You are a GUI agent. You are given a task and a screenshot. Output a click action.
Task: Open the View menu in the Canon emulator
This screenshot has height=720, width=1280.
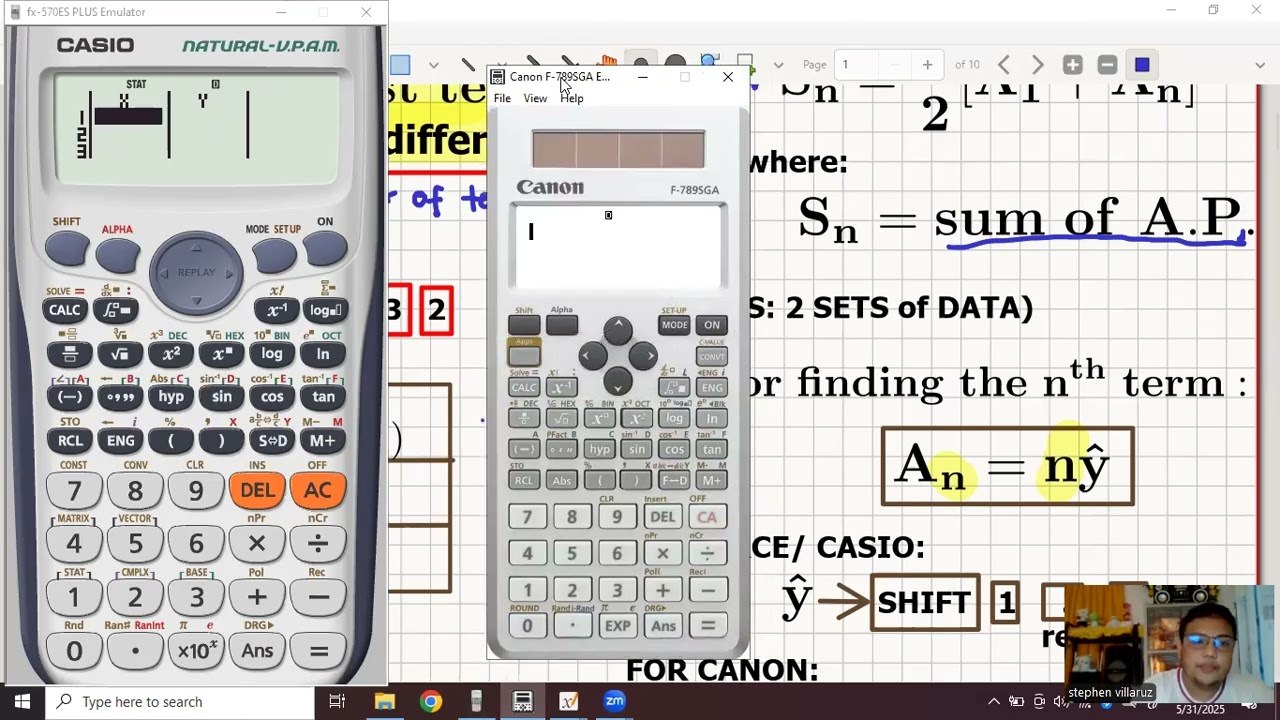pyautogui.click(x=535, y=98)
